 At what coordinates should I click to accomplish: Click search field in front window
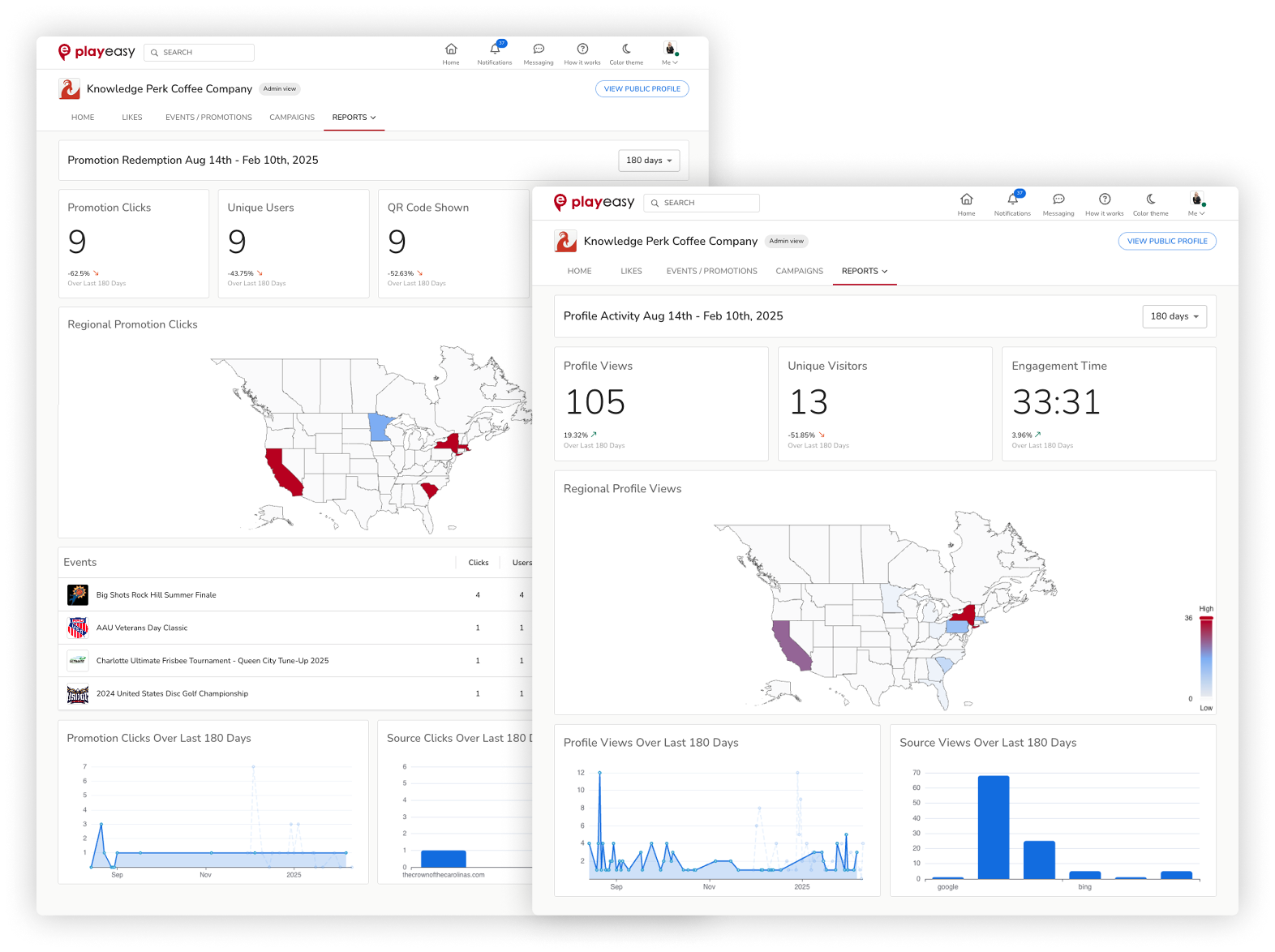click(x=702, y=203)
